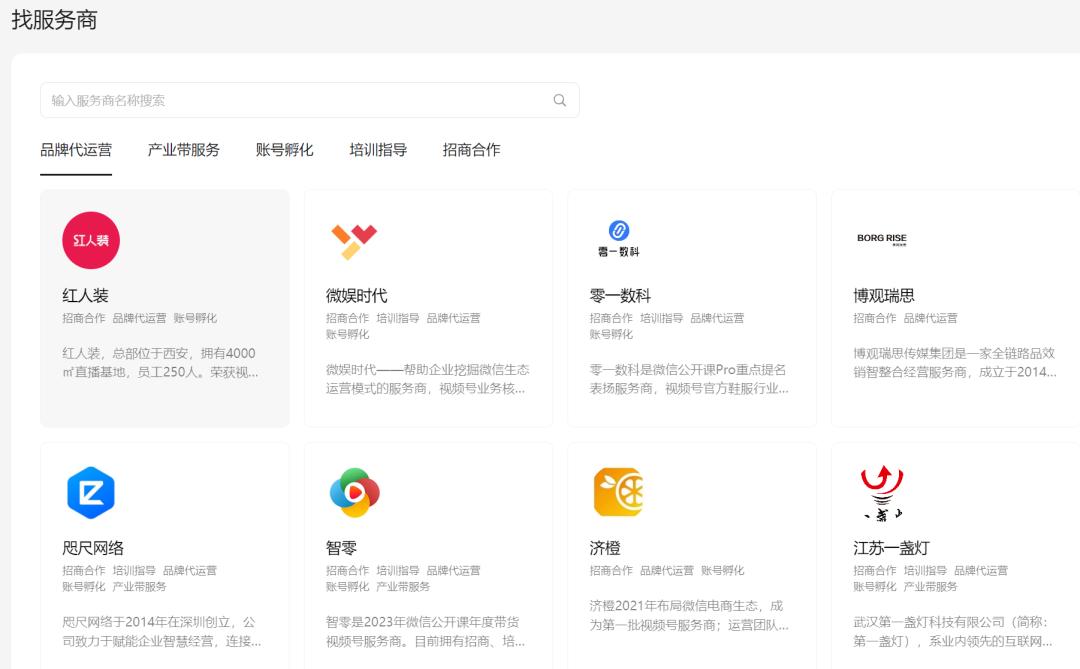
Task: Click the 产业带服务 tag under 咫尺网络
Action: coord(139,586)
